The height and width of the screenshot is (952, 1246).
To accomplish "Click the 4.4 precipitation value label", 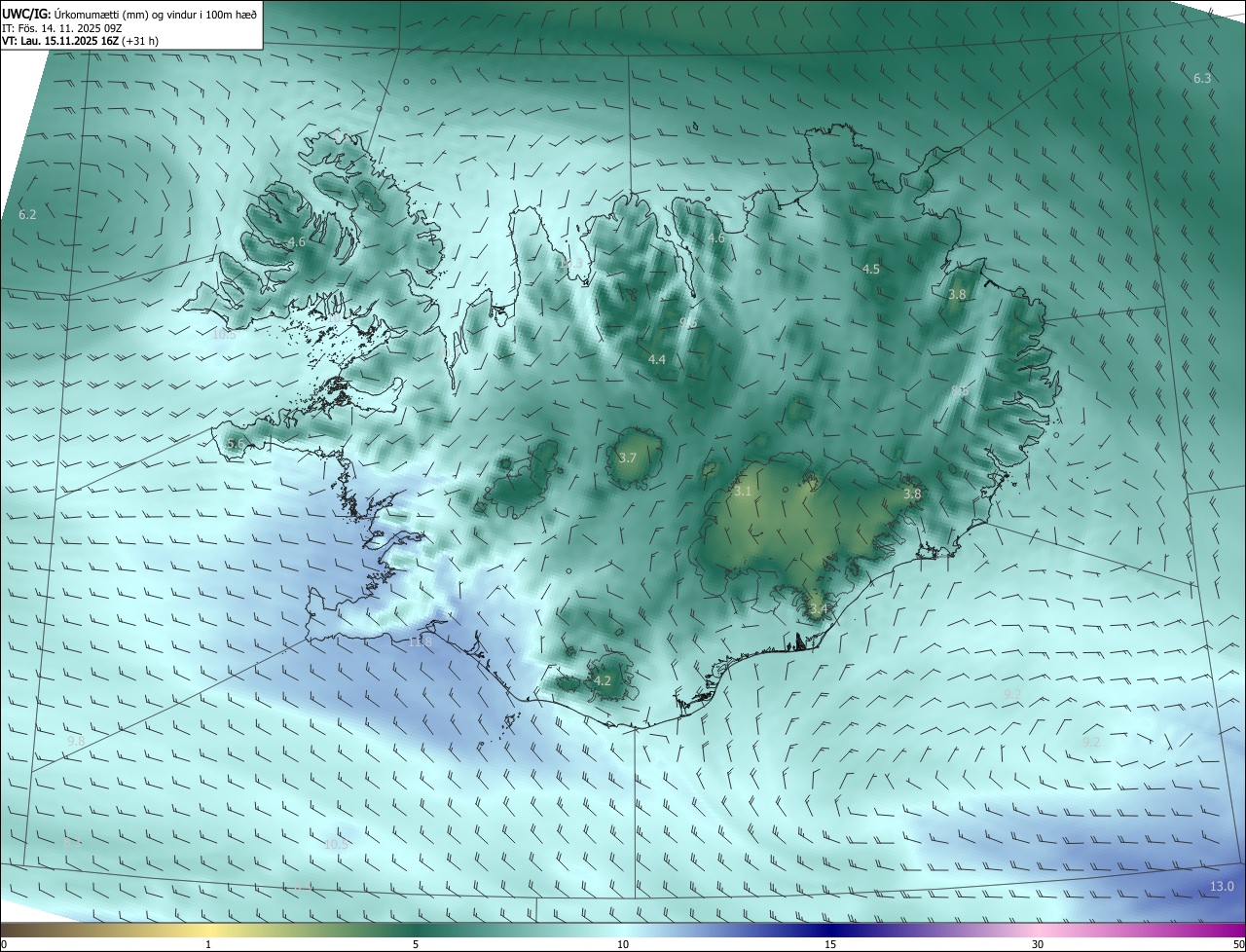I will point(657,359).
